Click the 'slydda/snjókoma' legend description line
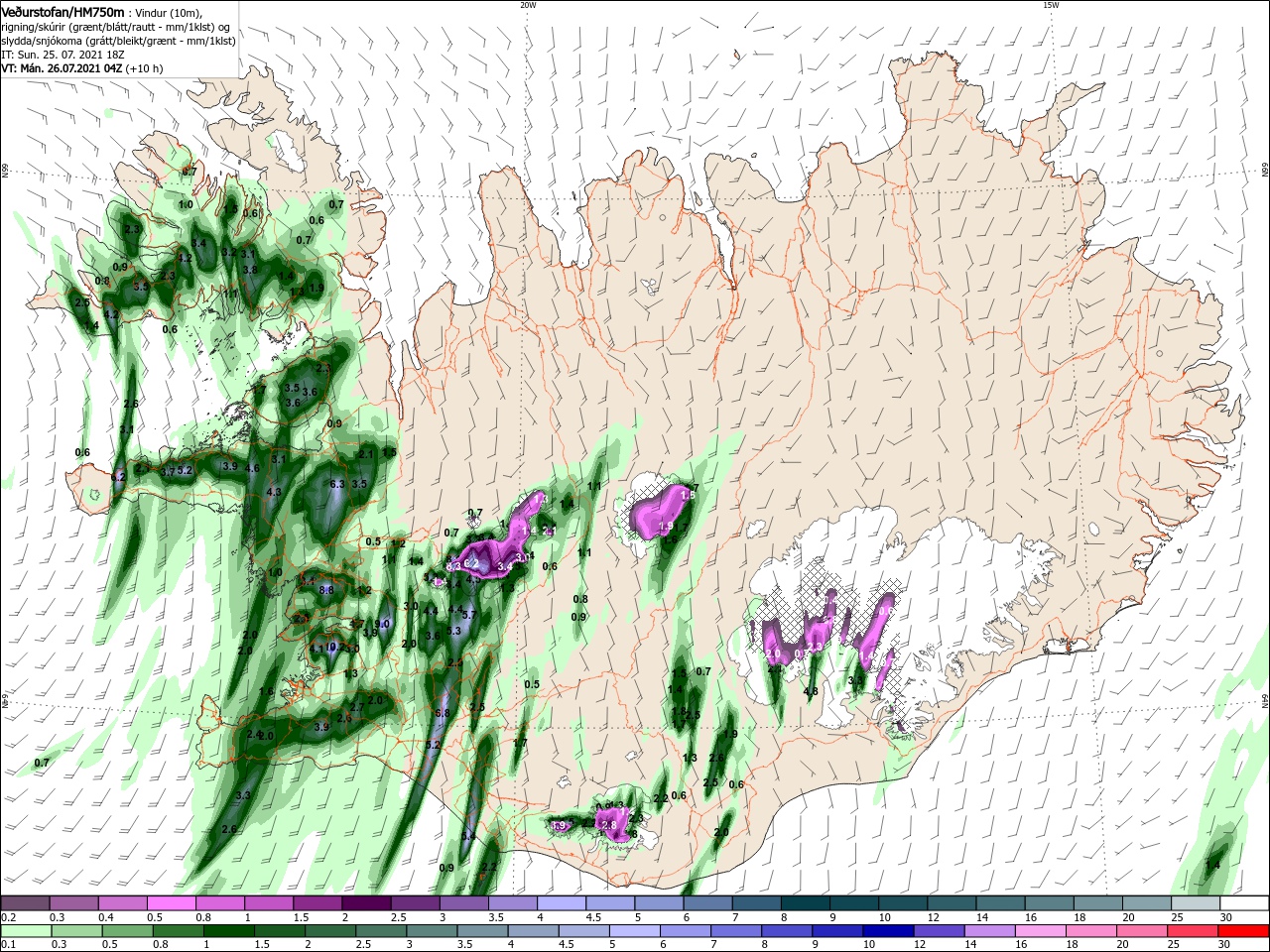 (118, 41)
